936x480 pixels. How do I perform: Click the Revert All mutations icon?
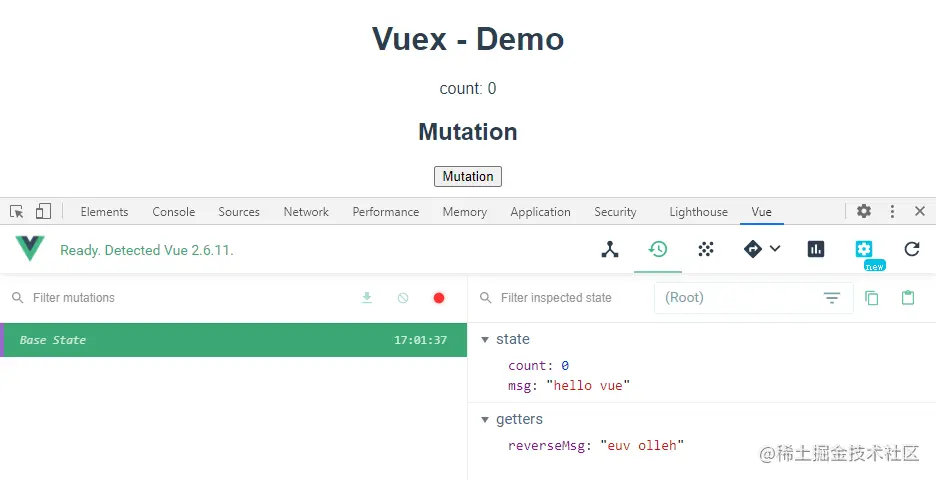click(403, 298)
